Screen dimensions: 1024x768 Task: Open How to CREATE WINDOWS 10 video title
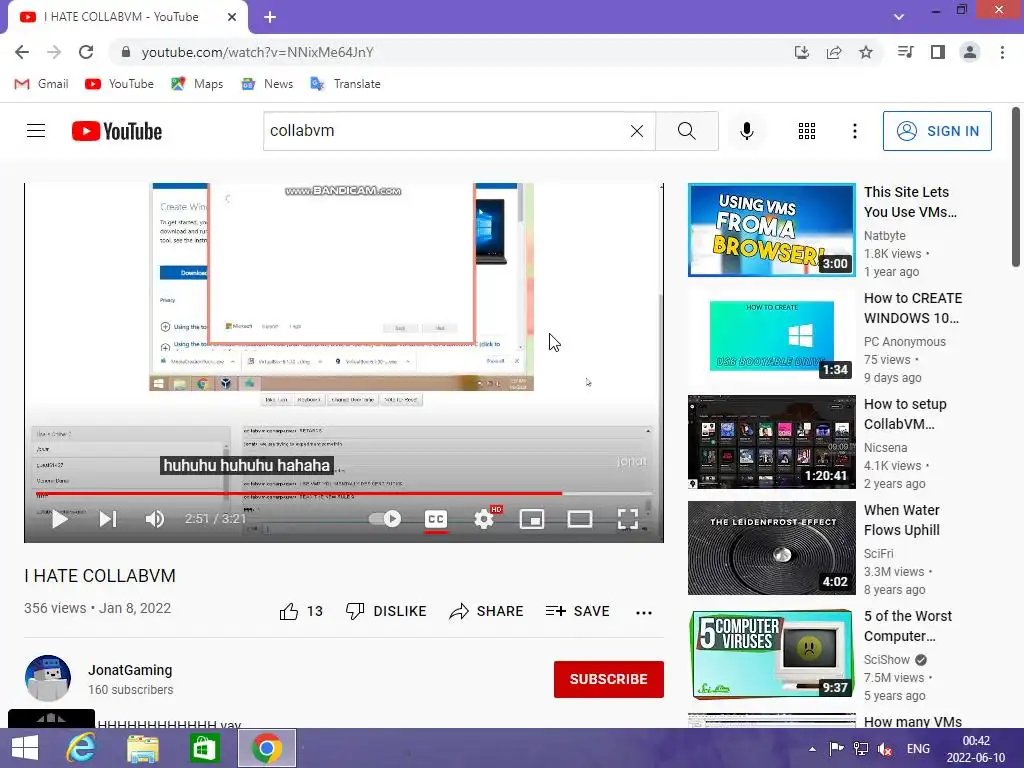point(913,308)
